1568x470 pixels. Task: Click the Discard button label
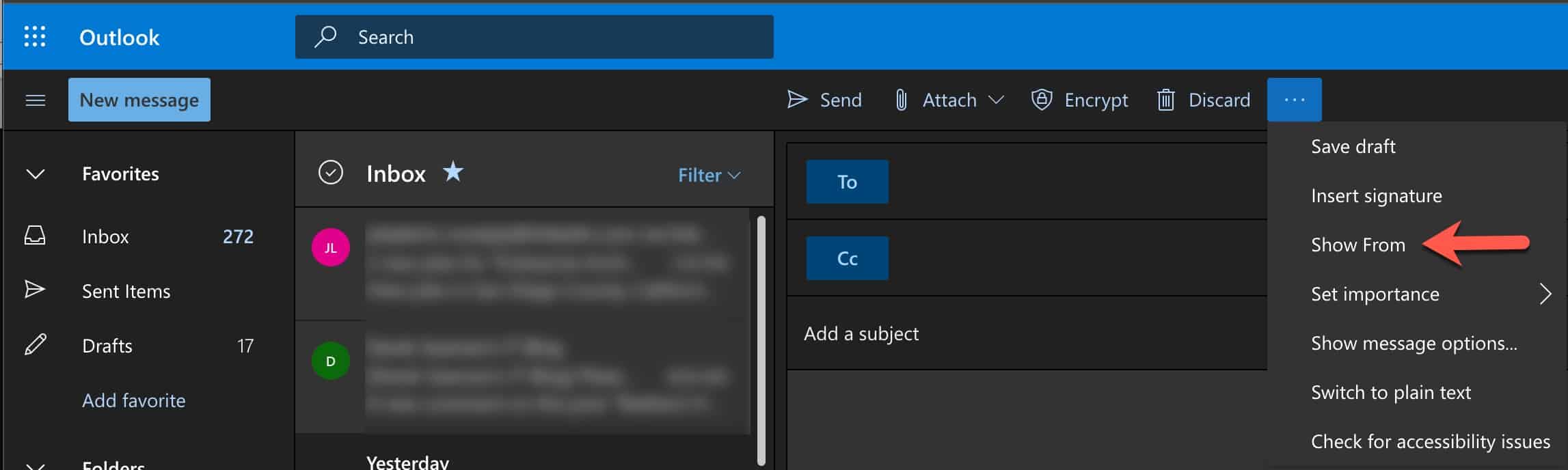[x=1219, y=100]
